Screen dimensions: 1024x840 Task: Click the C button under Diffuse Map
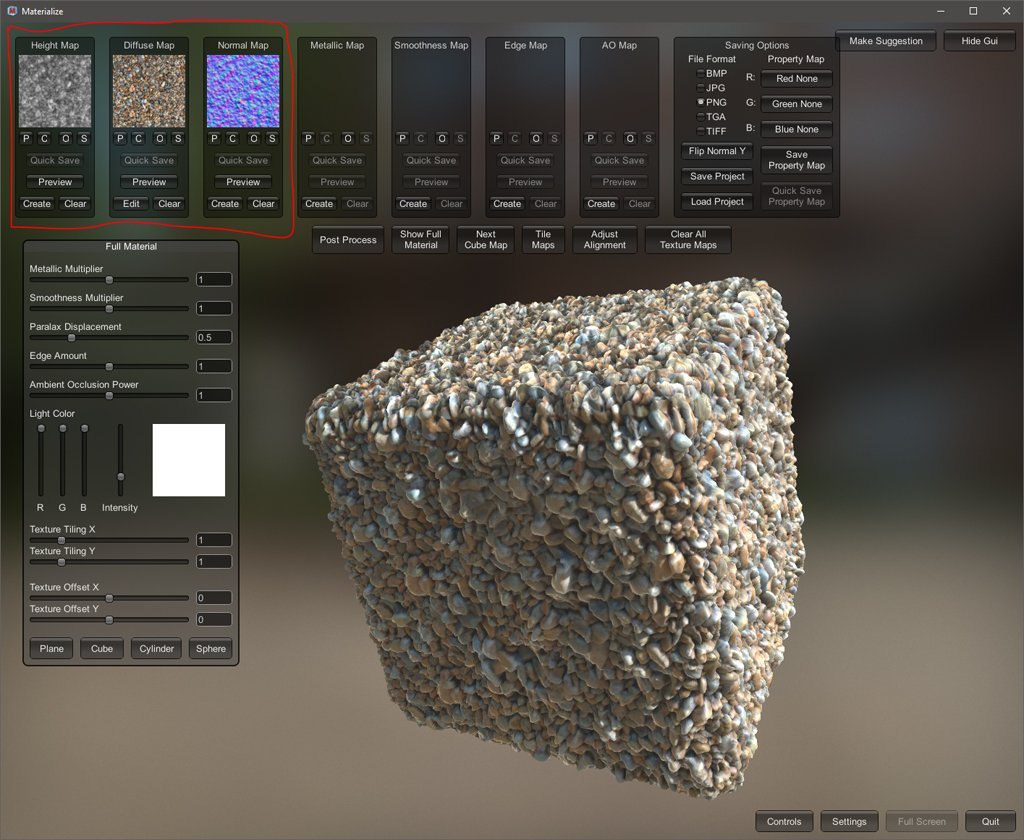[138, 138]
